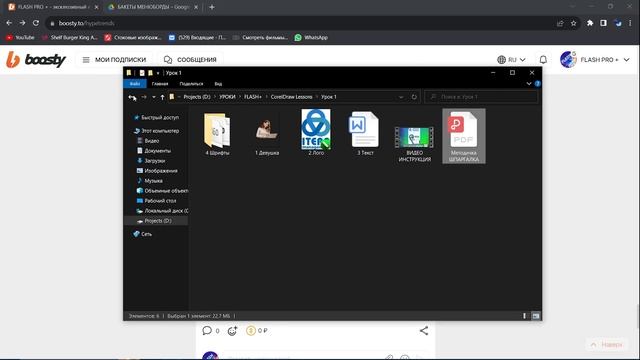Open FLASH PRO + profile menu
This screenshot has height=360, width=640.
(595, 60)
